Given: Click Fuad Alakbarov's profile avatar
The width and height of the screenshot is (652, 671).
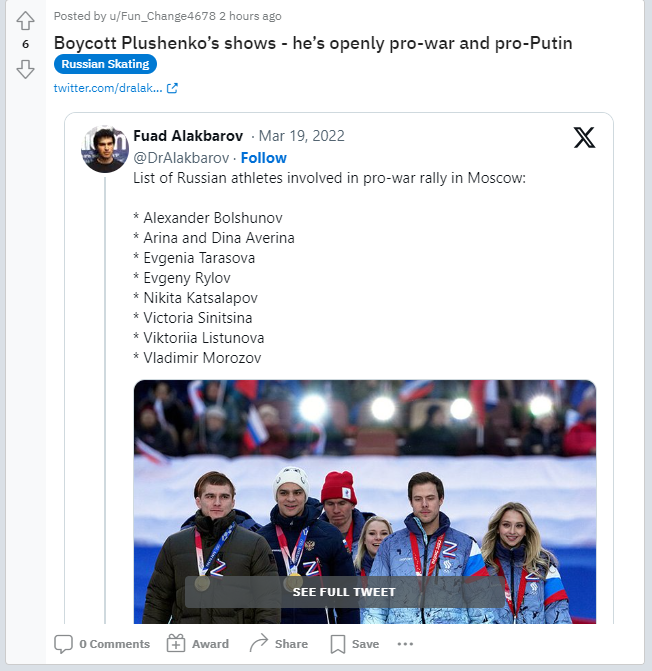Looking at the screenshot, I should point(105,150).
